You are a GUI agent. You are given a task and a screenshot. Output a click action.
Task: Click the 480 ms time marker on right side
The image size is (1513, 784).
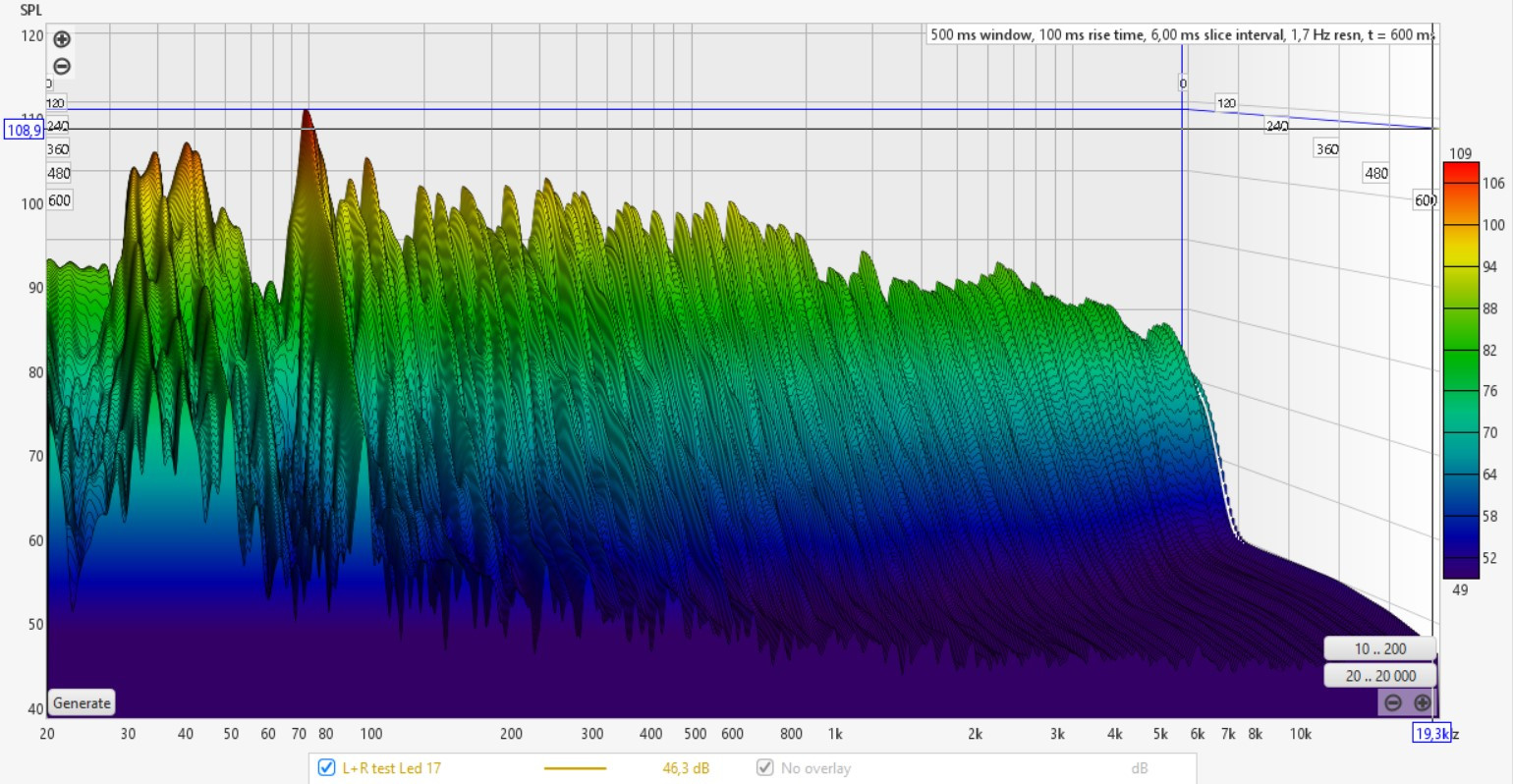[x=1375, y=174]
